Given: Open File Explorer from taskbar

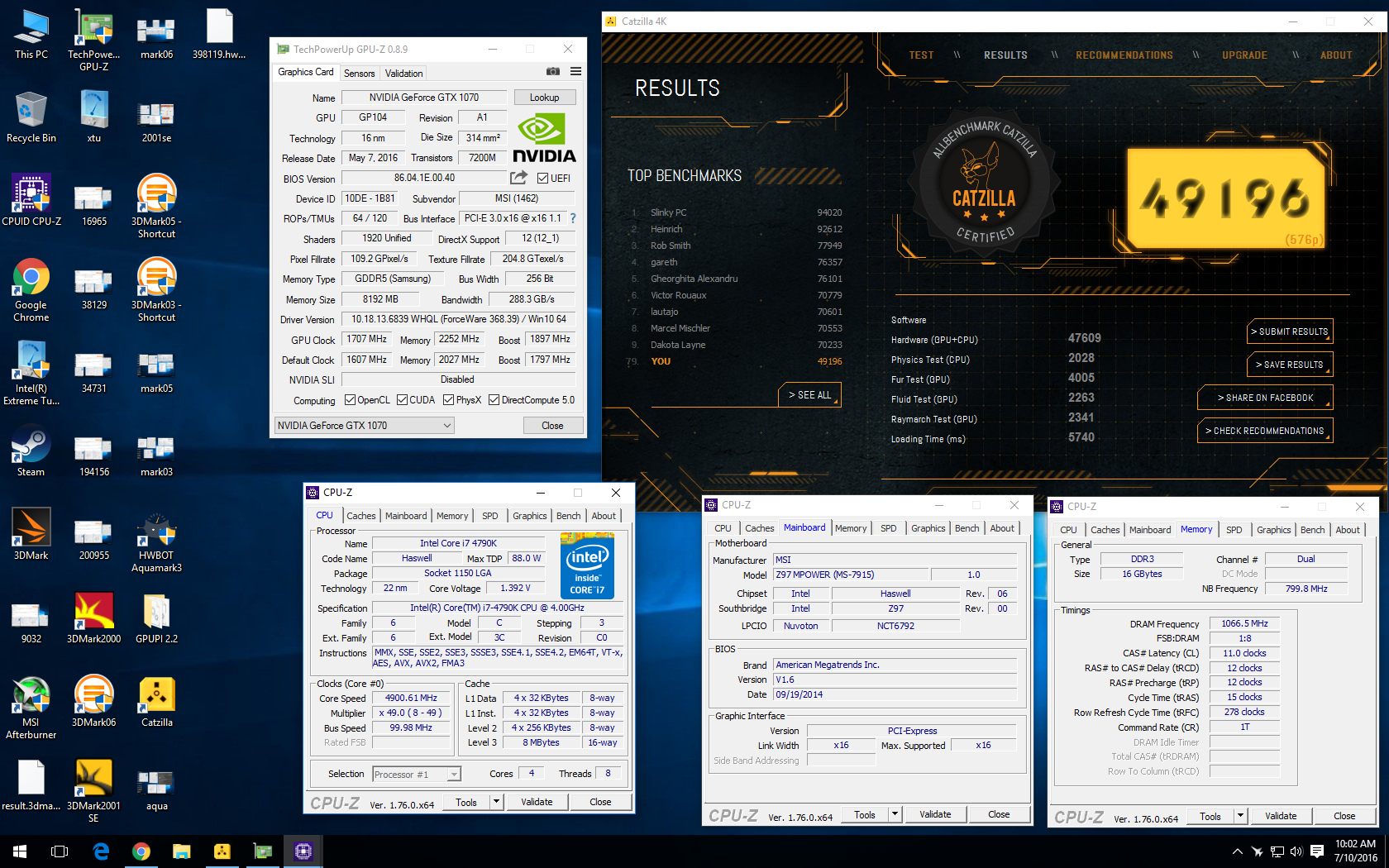Looking at the screenshot, I should click(x=182, y=851).
